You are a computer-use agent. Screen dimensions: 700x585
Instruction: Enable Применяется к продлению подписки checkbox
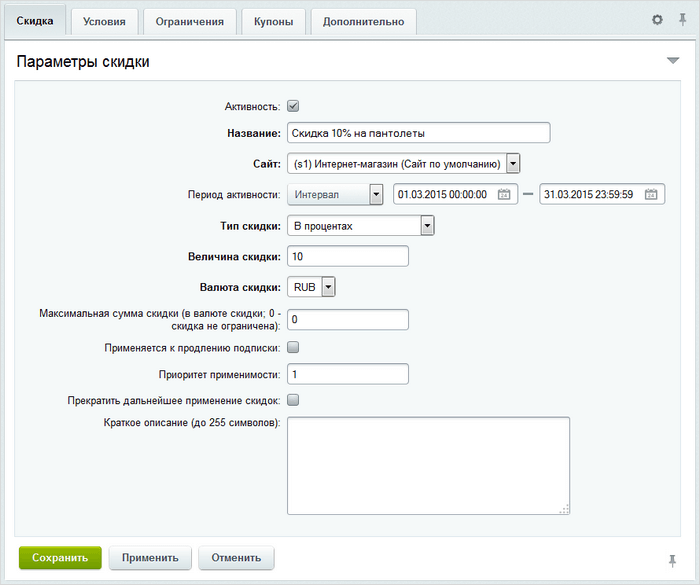click(293, 348)
